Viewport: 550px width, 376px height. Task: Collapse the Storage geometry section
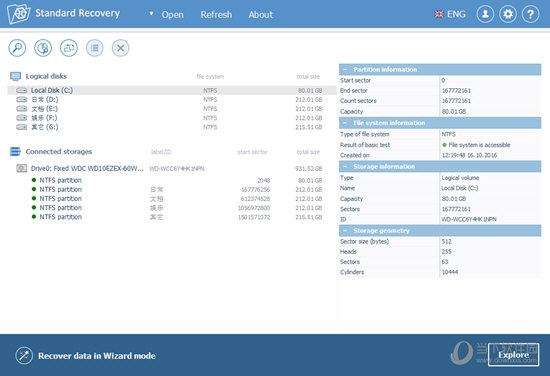click(345, 230)
